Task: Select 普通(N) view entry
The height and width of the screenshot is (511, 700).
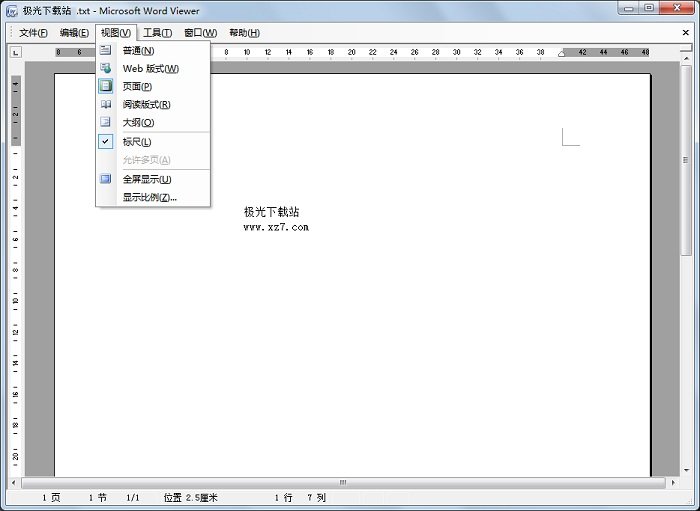Action: (153, 51)
